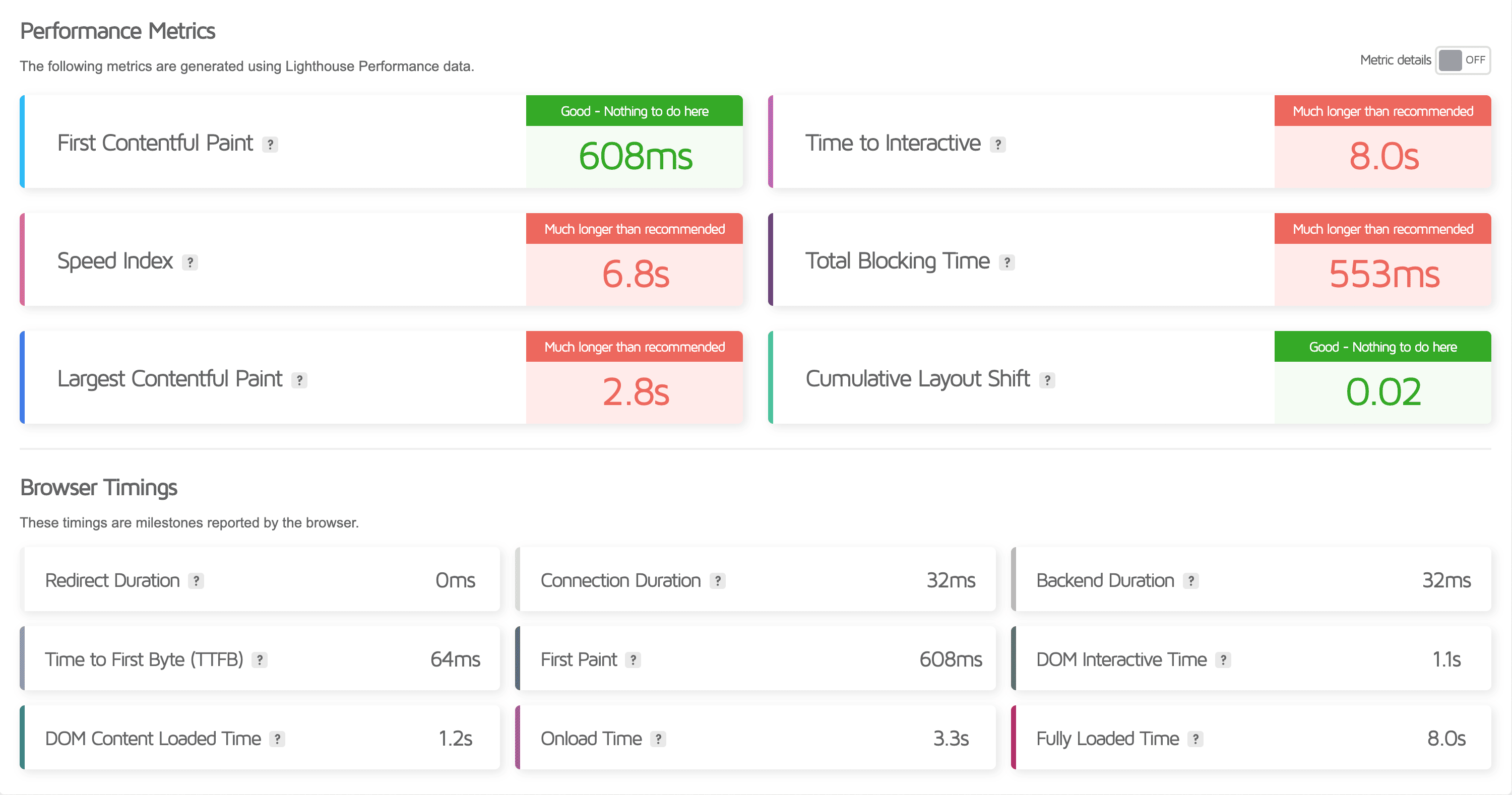
Task: Open the Time to Interactive help tooltip
Action: tap(998, 144)
